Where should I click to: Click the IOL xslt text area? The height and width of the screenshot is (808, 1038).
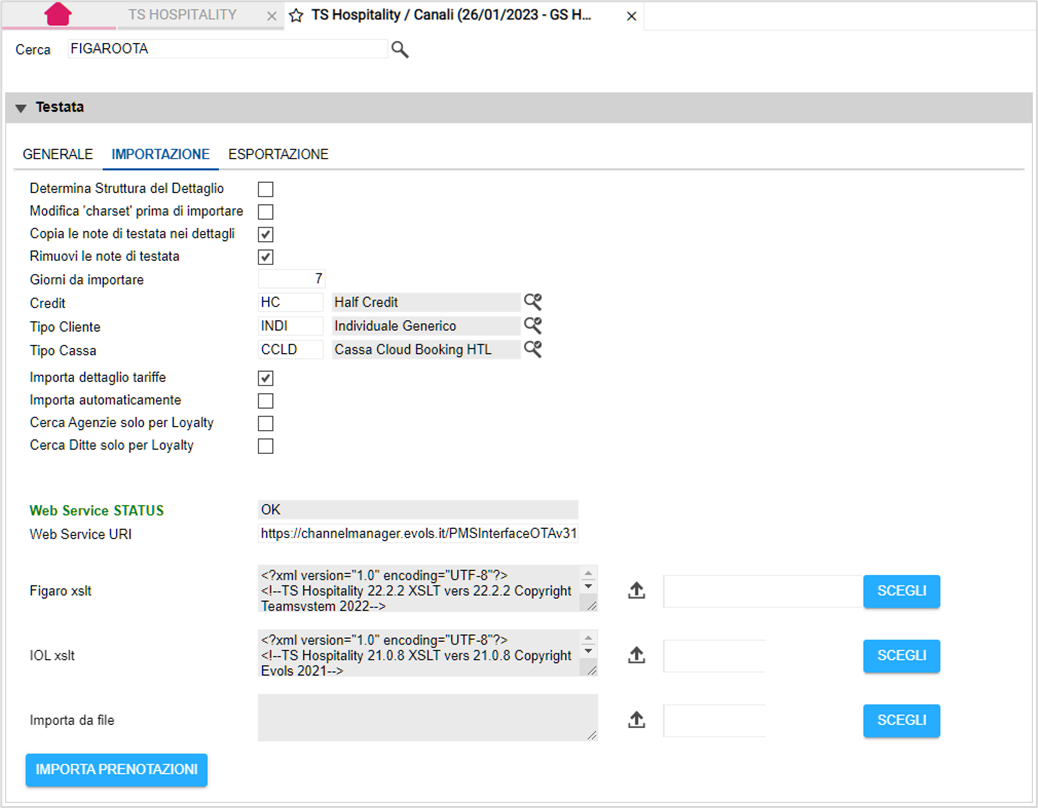tap(420, 653)
